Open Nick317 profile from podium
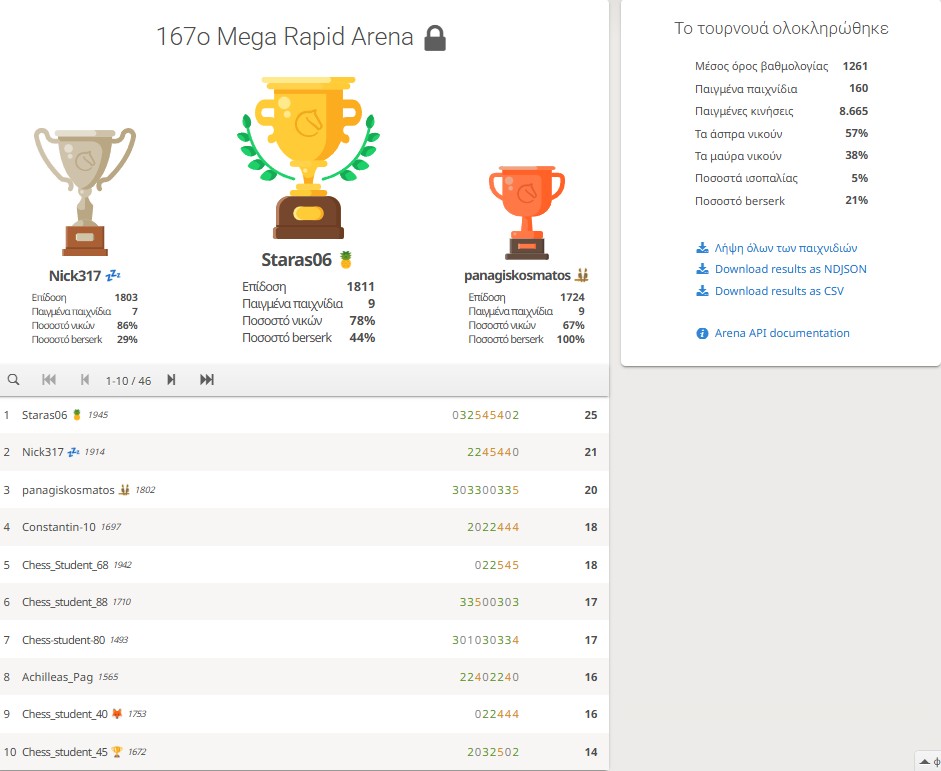 (x=75, y=276)
